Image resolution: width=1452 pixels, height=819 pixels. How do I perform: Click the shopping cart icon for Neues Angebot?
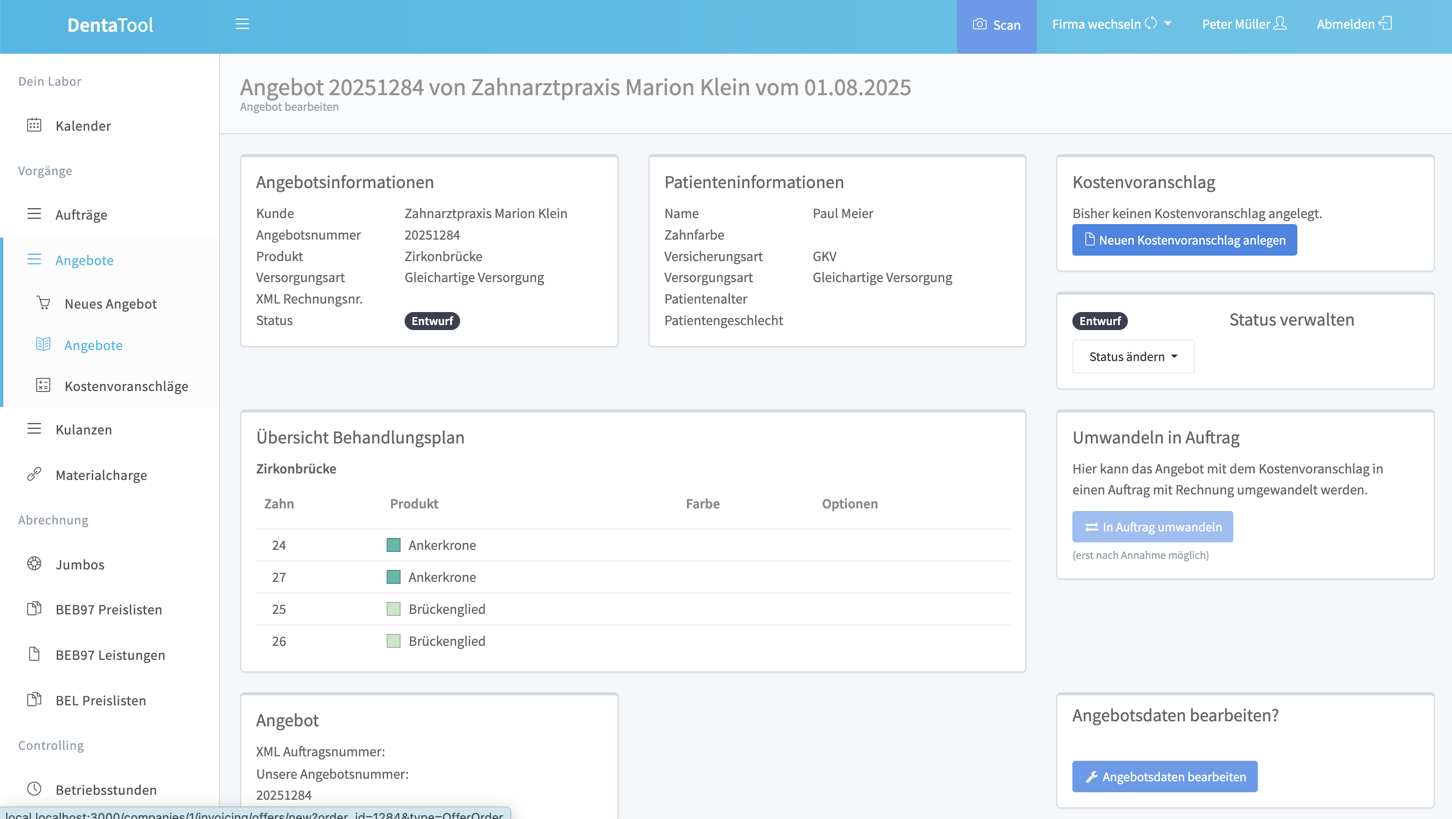pos(43,303)
